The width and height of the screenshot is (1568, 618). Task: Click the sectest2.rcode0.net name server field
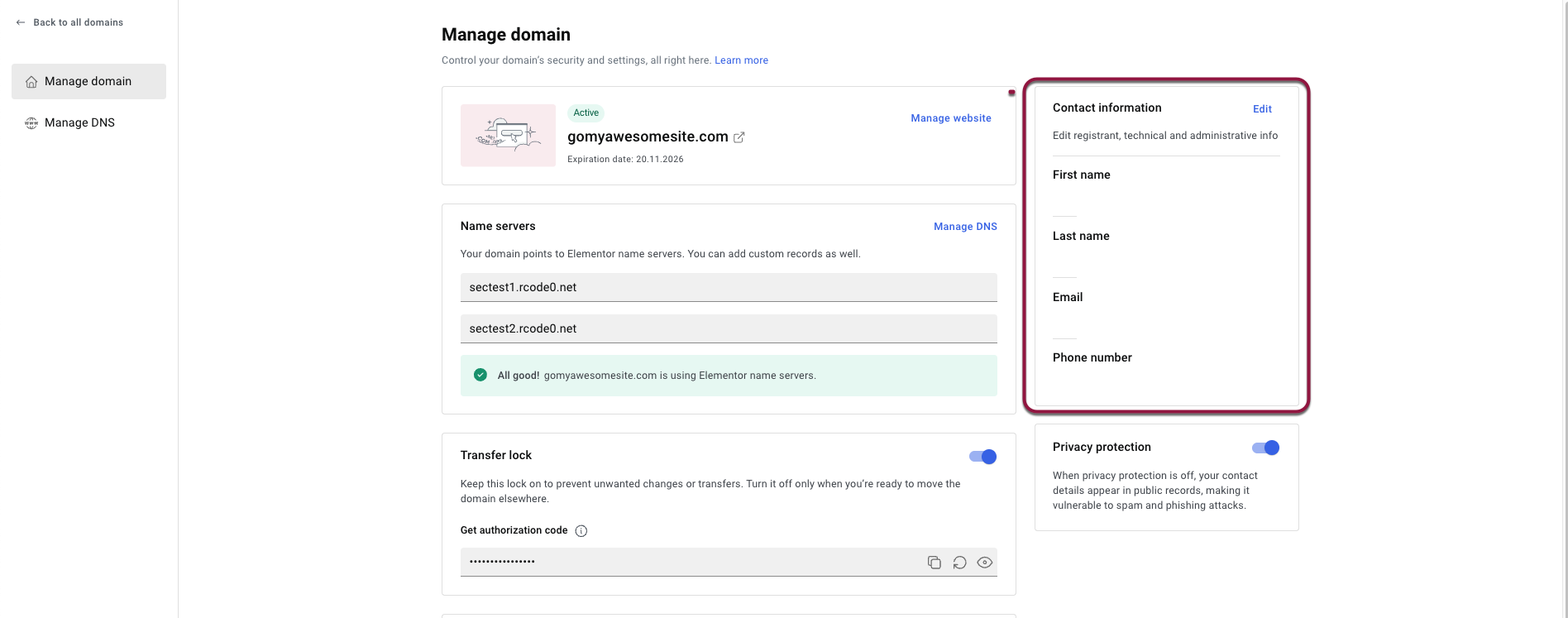[x=728, y=329]
